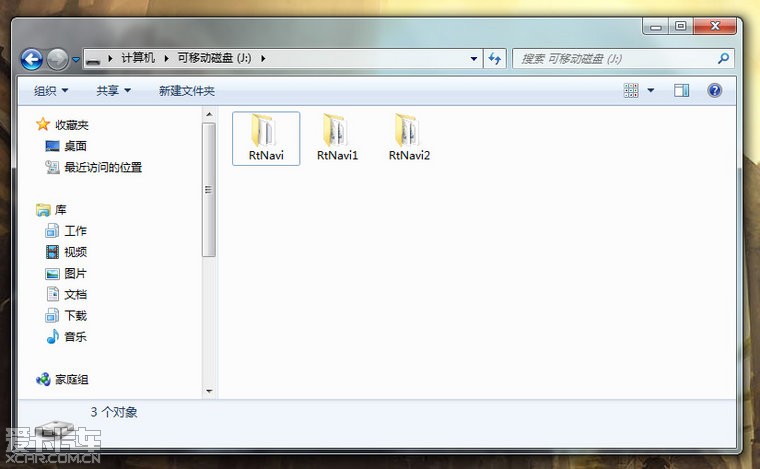Click the 图片 picture icon
This screenshot has width=760, height=469.
(52, 274)
